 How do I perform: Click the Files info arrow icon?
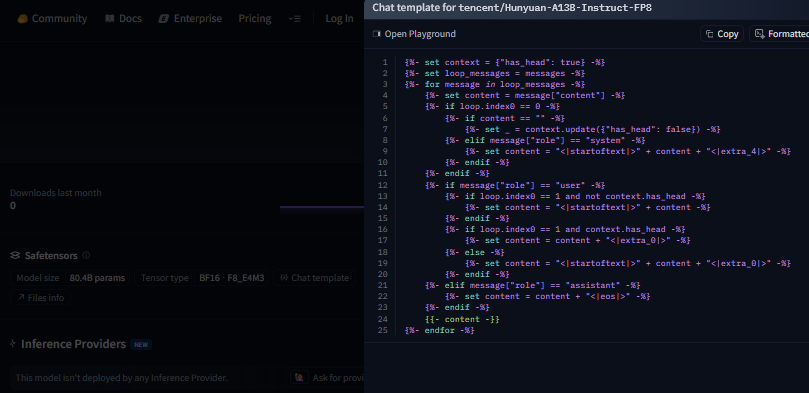coord(21,298)
